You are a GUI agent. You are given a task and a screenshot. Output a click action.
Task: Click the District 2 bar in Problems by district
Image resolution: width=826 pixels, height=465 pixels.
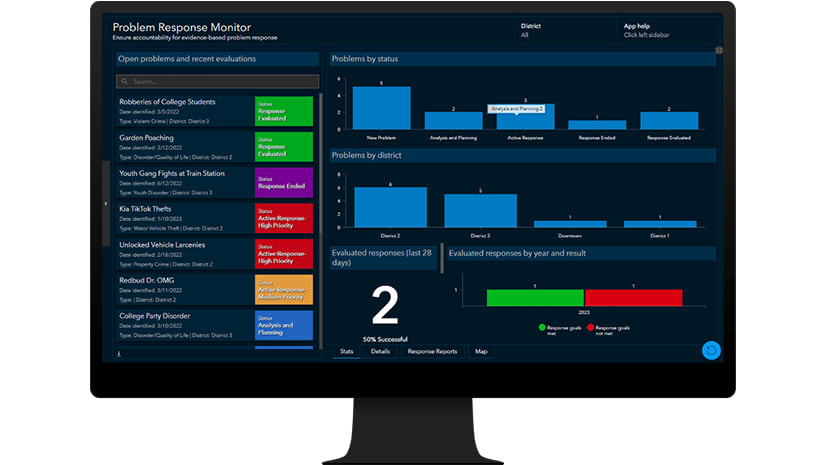[x=390, y=207]
